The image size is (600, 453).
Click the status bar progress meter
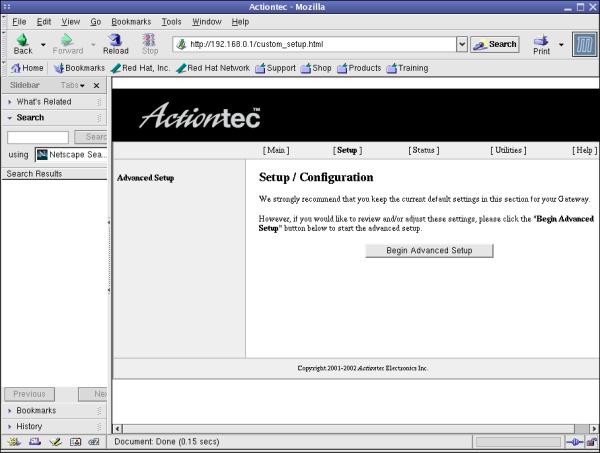pyautogui.click(x=518, y=442)
